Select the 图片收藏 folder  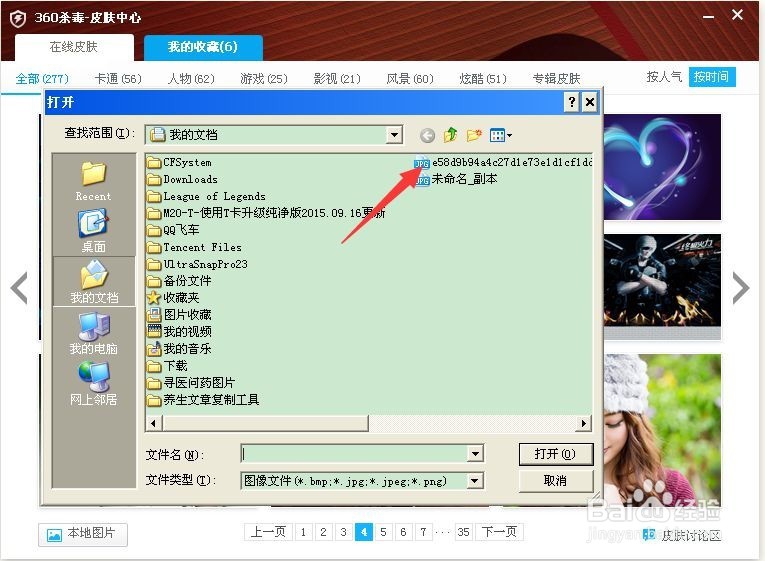[x=179, y=315]
